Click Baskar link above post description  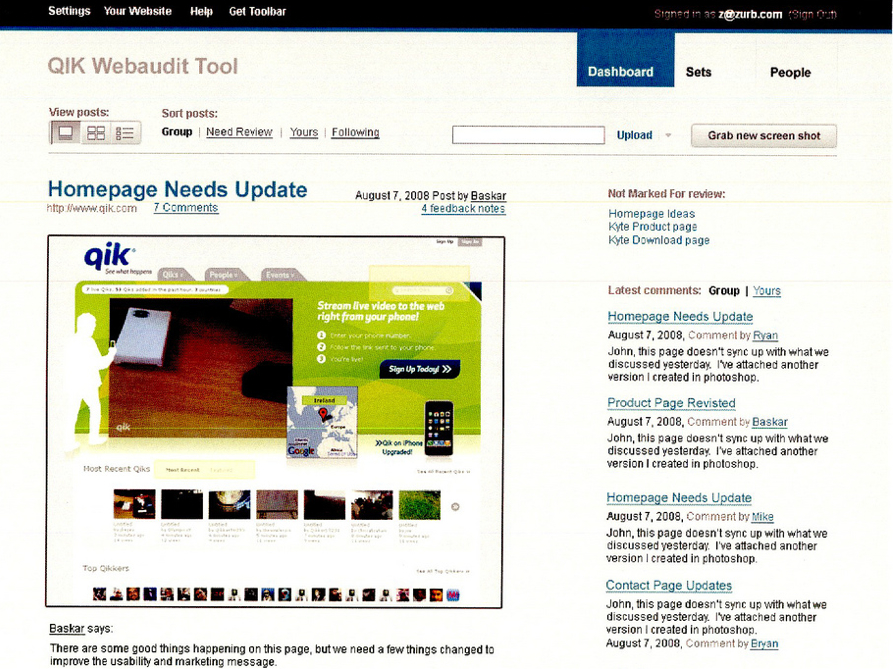(x=67, y=629)
